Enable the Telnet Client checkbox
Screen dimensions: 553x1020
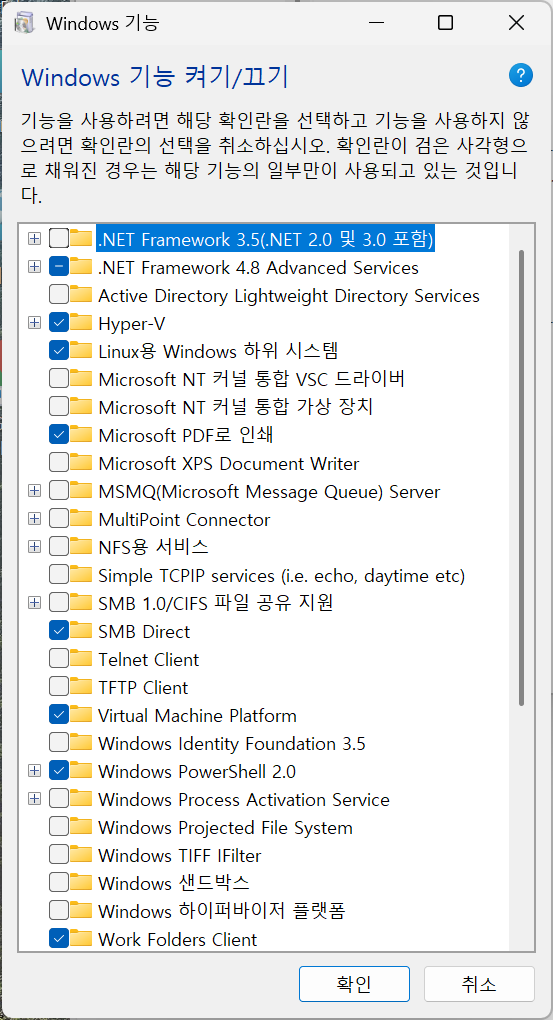click(59, 659)
